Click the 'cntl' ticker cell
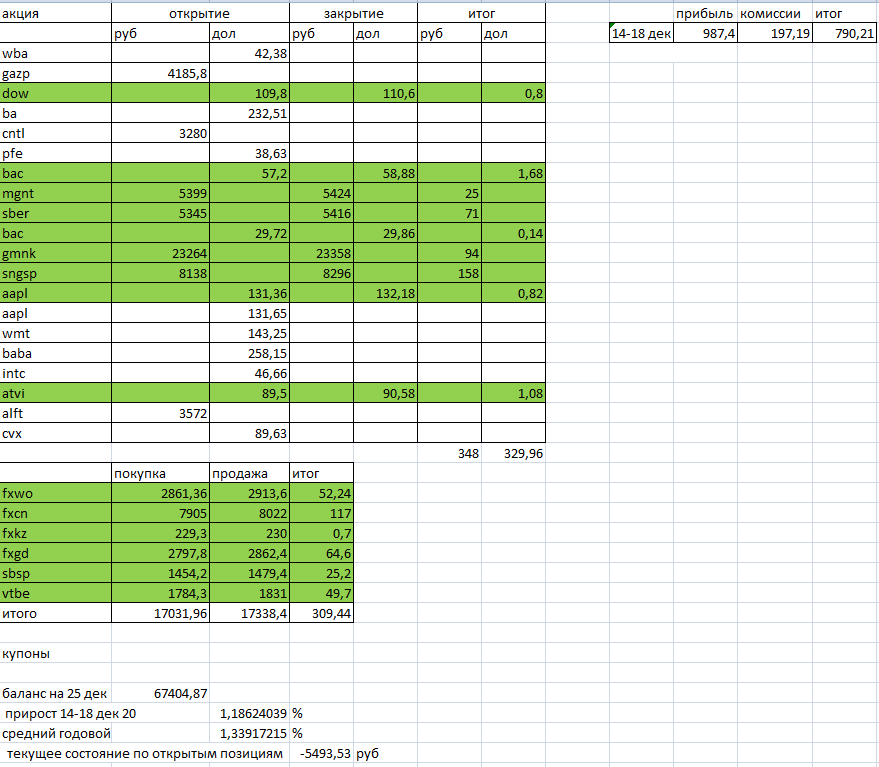879x767 pixels. [x=55, y=133]
